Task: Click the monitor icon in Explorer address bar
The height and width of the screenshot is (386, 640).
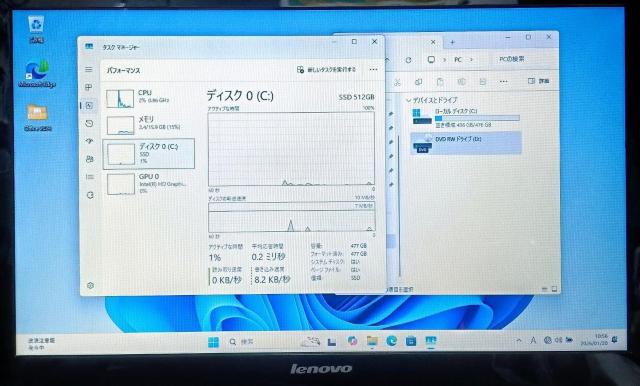Action: (x=431, y=60)
